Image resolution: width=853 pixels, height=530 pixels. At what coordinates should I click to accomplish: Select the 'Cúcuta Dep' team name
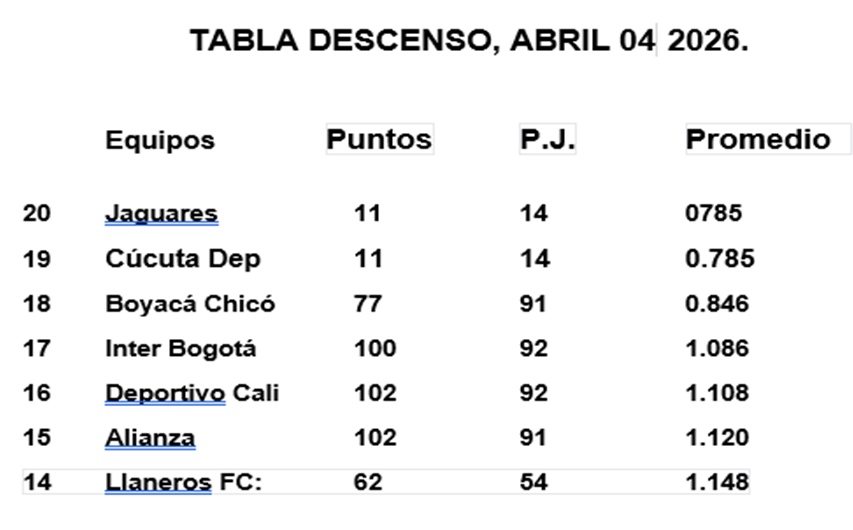(x=183, y=259)
